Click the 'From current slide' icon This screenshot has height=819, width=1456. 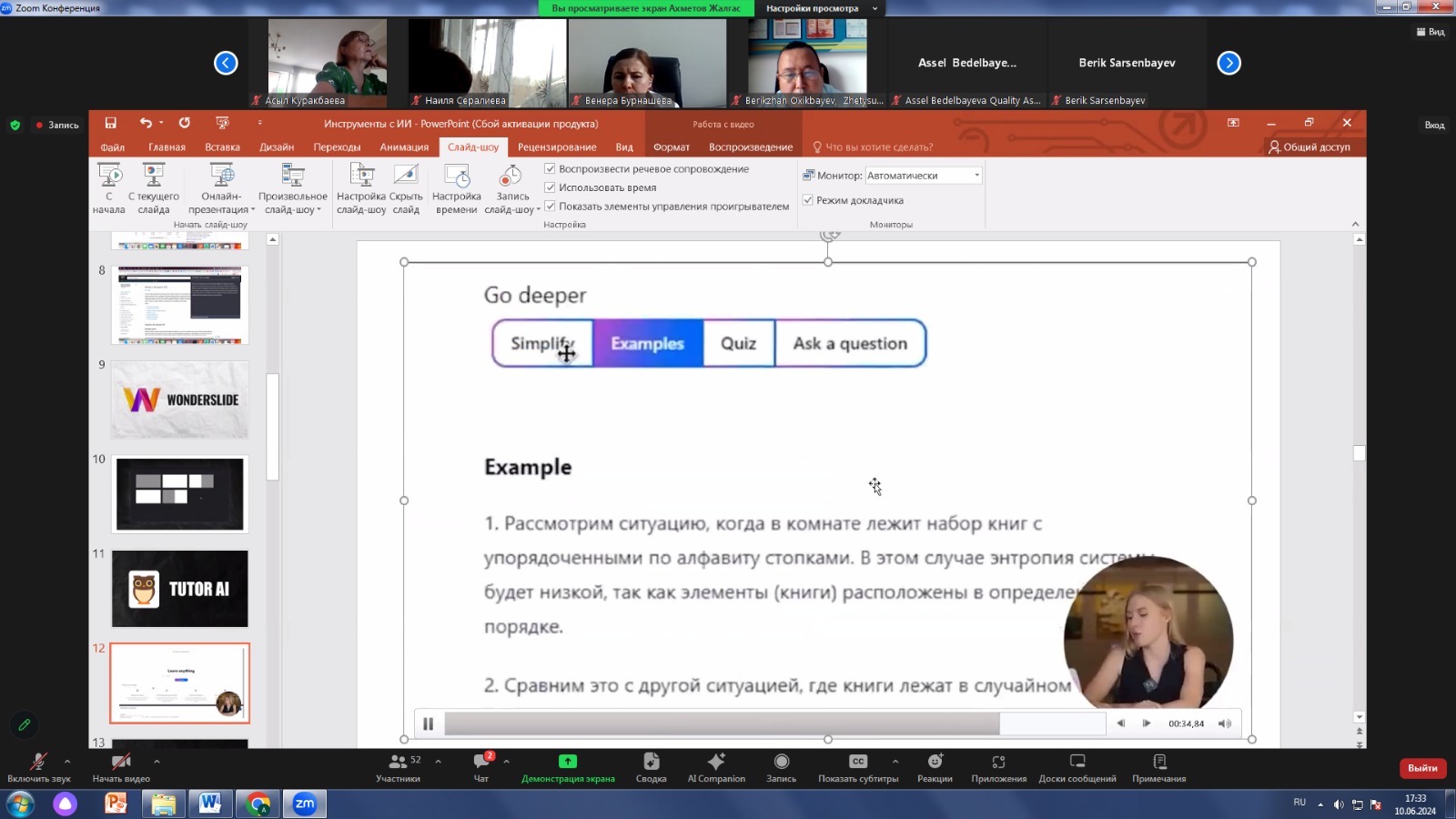(154, 176)
